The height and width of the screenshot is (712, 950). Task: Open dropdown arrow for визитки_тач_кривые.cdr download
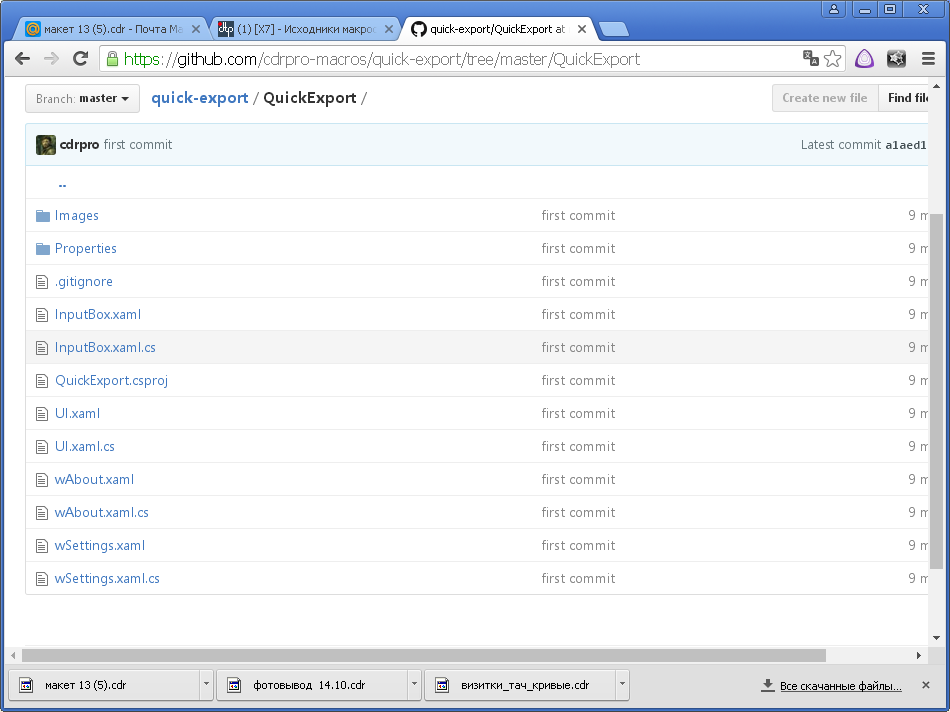click(x=622, y=684)
